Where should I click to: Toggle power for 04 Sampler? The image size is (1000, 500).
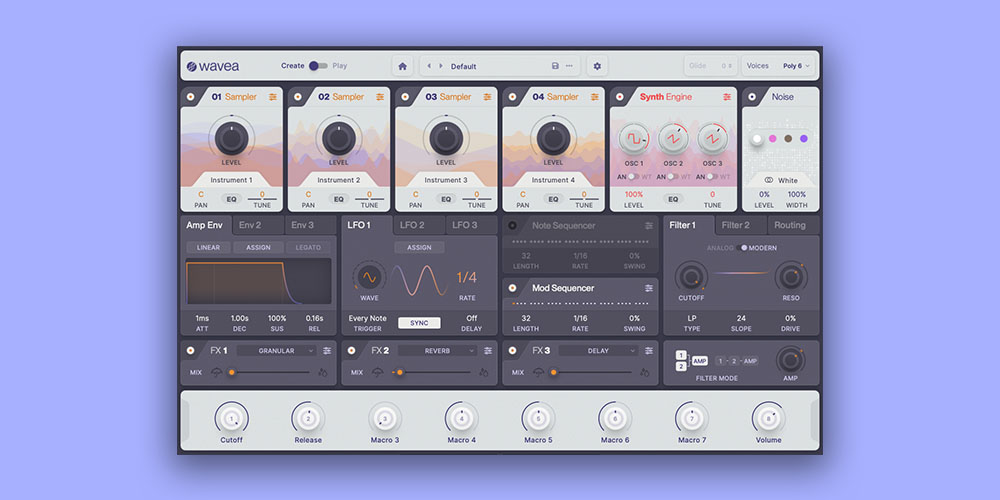click(x=512, y=97)
